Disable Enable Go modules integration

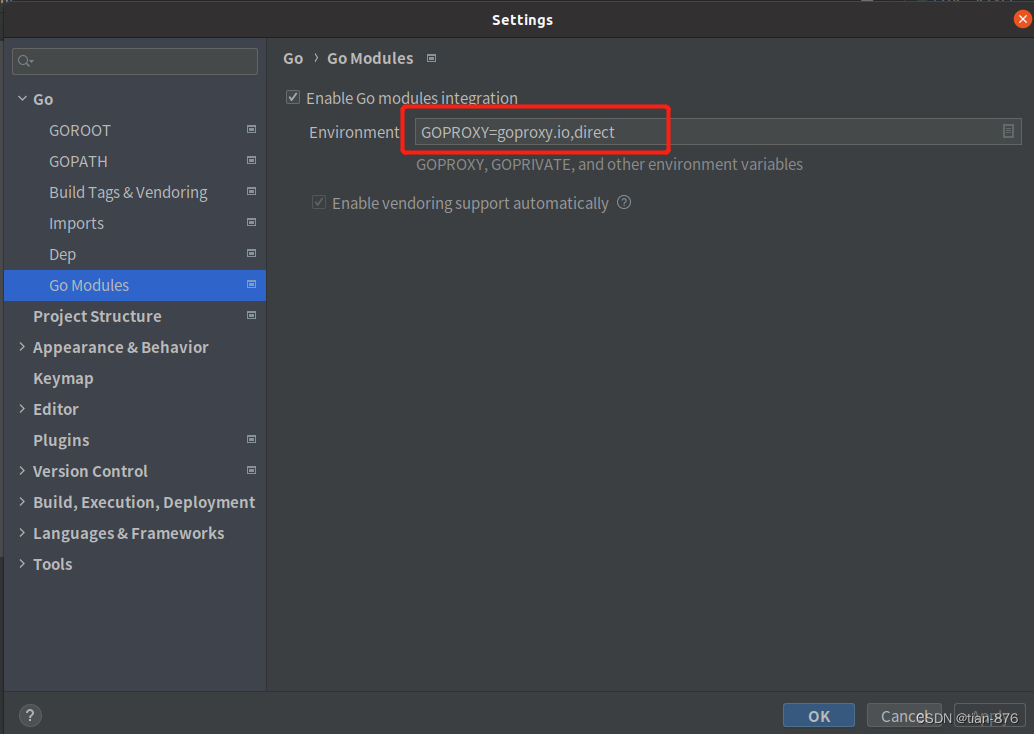point(293,97)
